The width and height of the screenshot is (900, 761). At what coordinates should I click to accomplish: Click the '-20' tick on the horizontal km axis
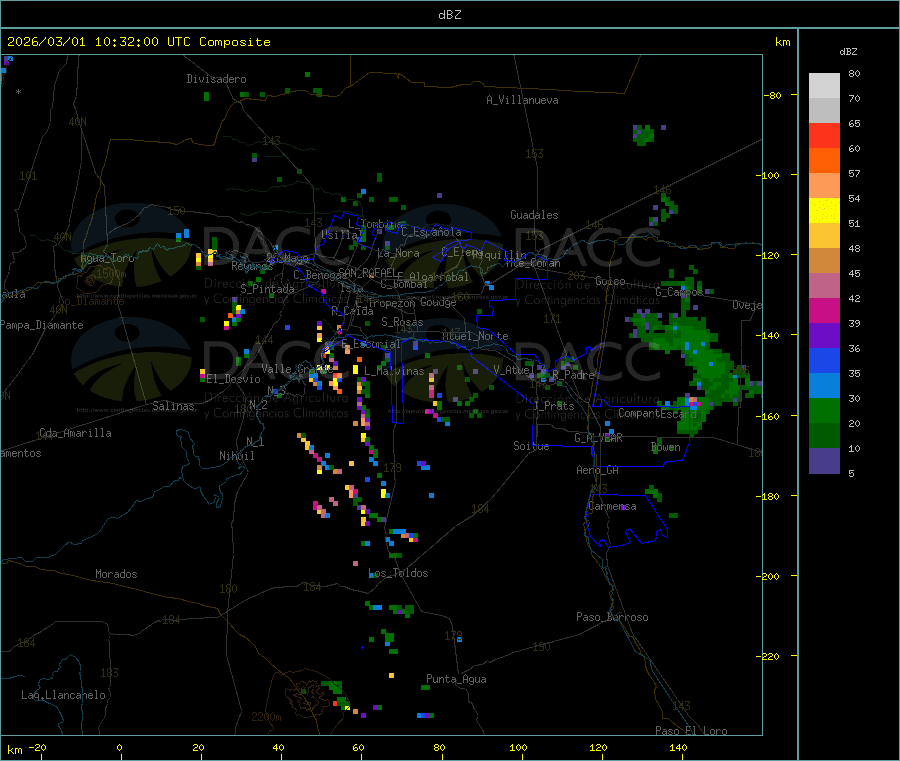[38, 747]
